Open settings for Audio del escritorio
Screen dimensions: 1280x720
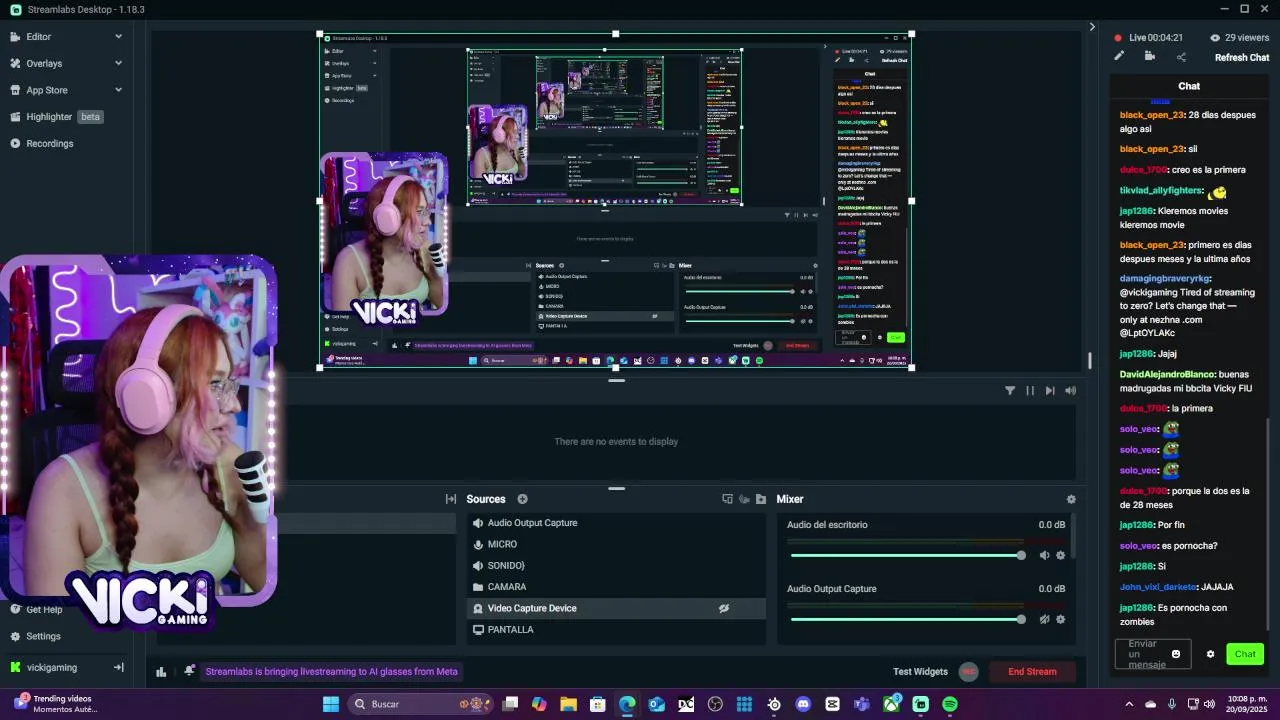(x=1061, y=555)
